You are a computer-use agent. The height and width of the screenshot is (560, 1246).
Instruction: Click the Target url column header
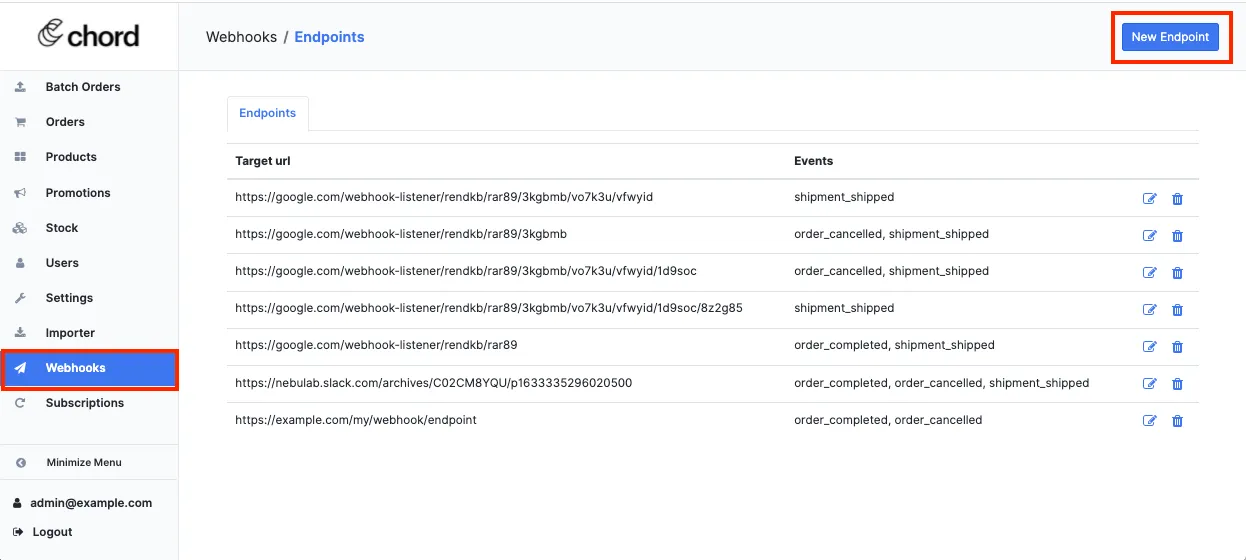[x=263, y=161]
